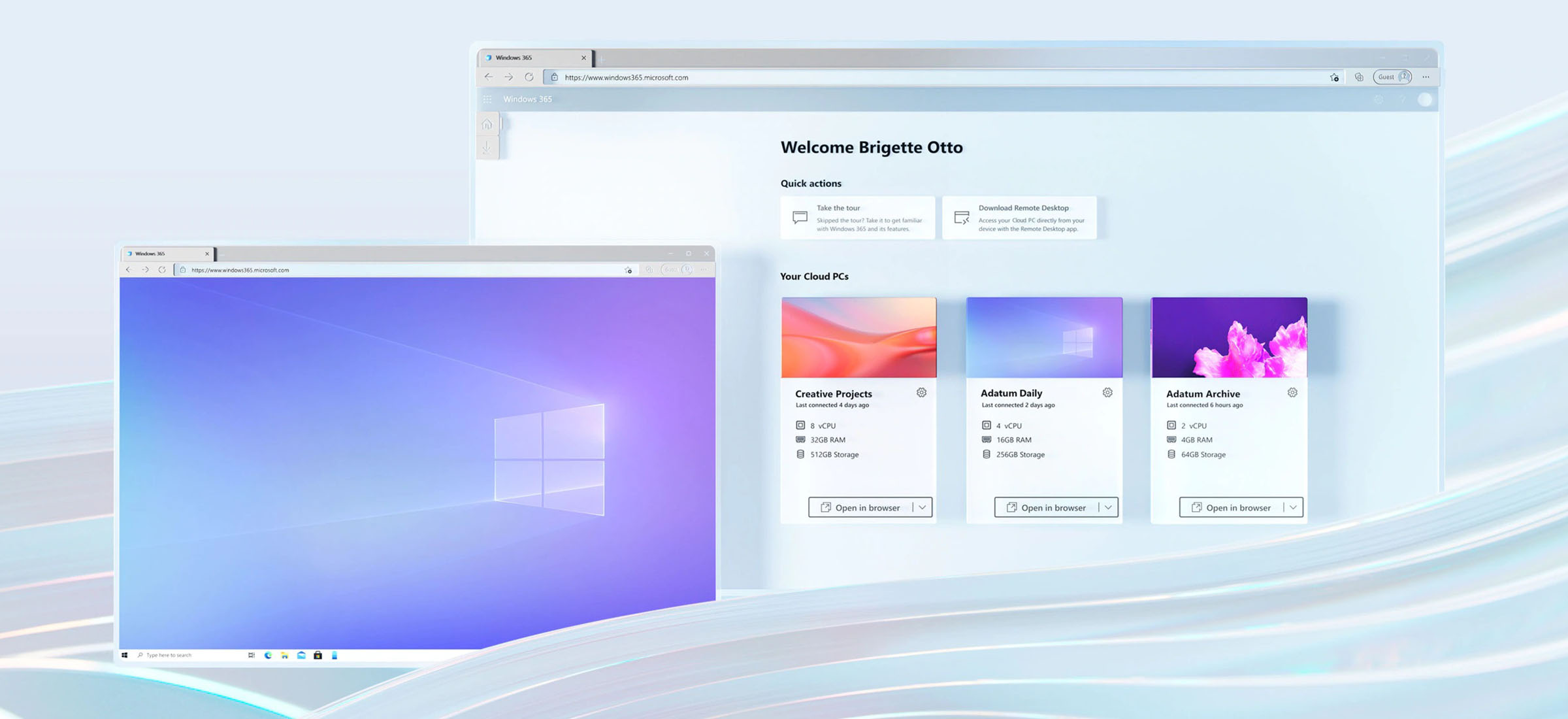Click the Creative Projects title
The width and height of the screenshot is (1568, 719).
coord(834,393)
